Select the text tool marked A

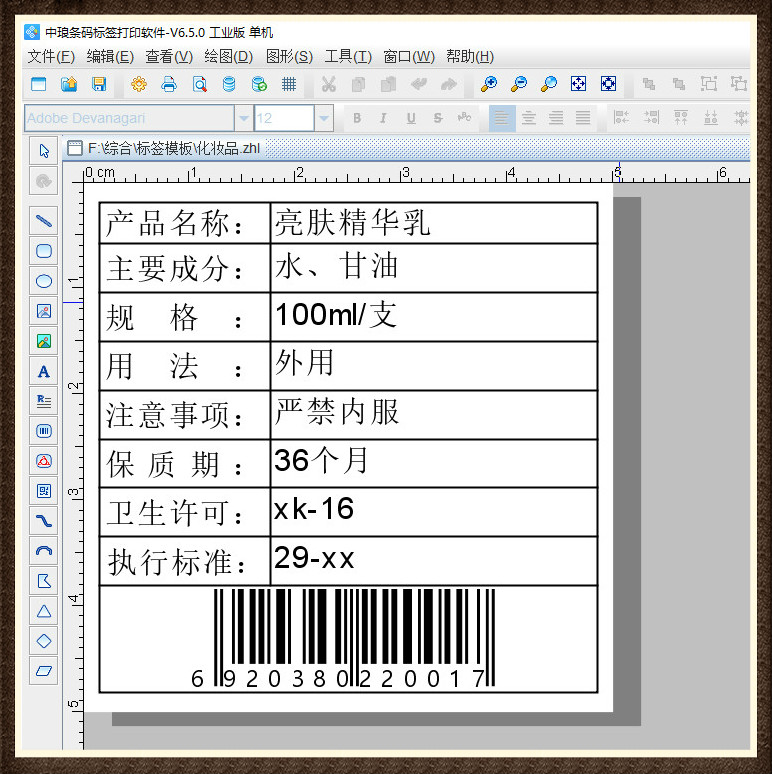tap(44, 371)
